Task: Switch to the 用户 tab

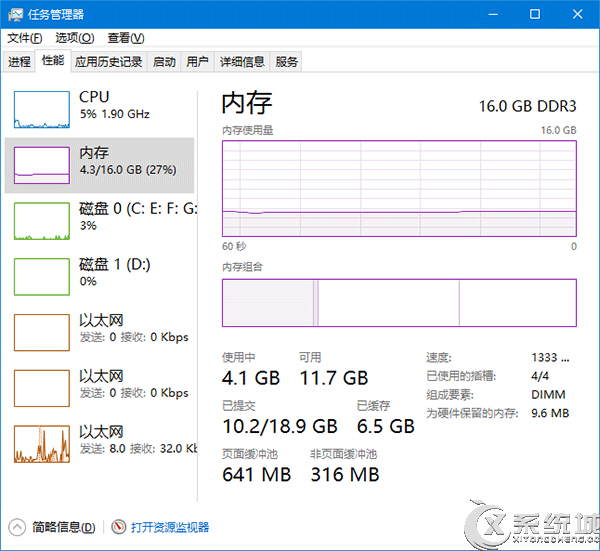Action: pos(197,62)
